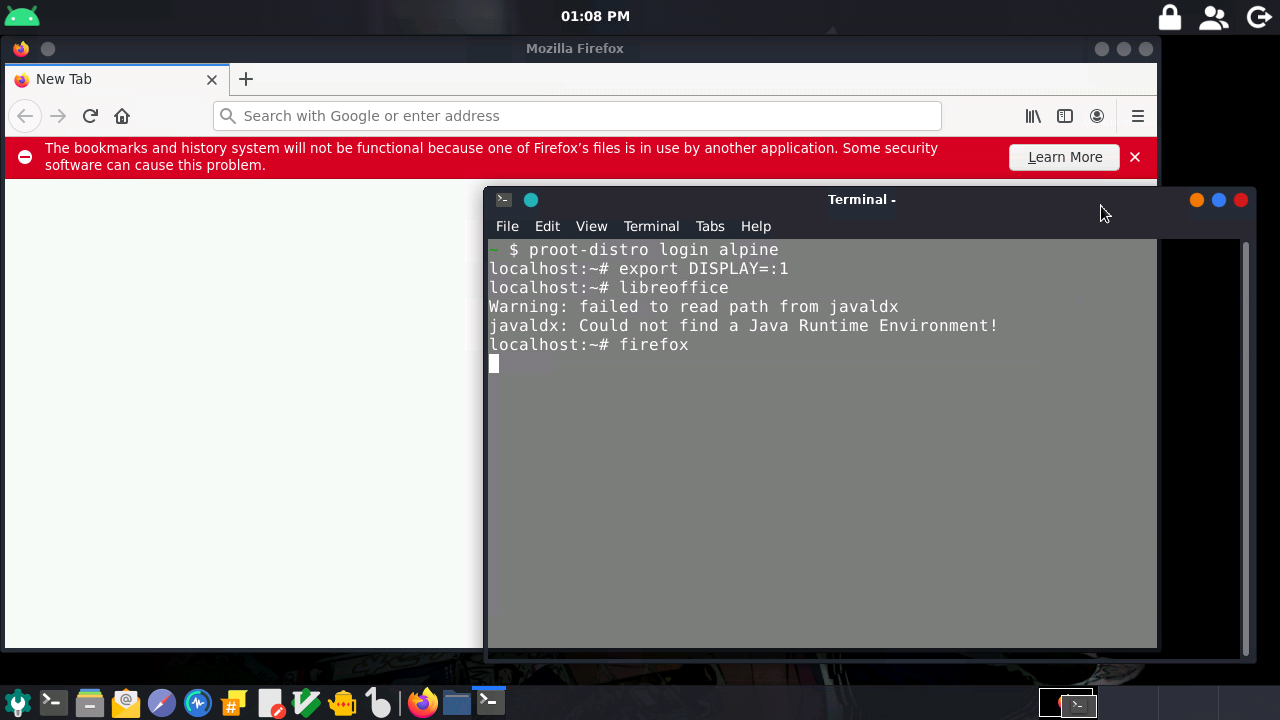Click the Firefox address search bar
The width and height of the screenshot is (1280, 720).
(577, 116)
